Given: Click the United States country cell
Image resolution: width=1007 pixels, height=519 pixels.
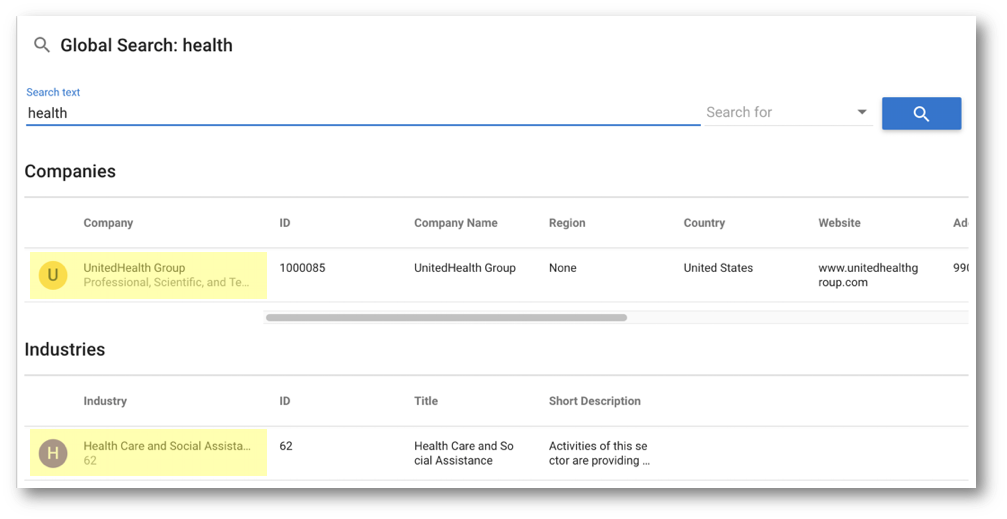Looking at the screenshot, I should tap(718, 268).
